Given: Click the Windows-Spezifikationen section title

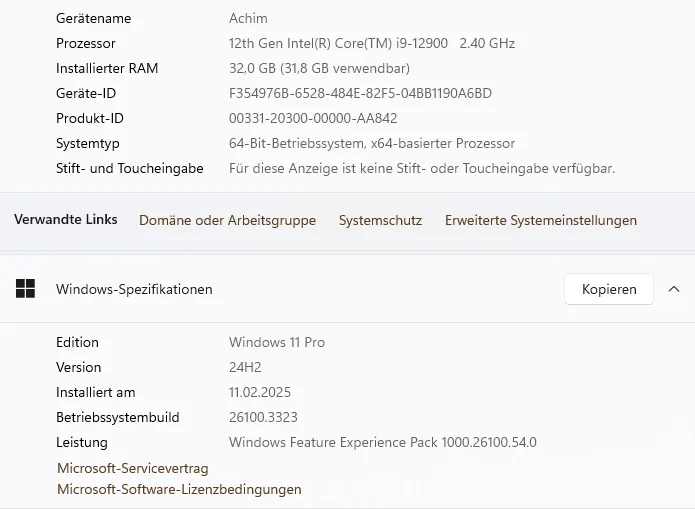Looking at the screenshot, I should pyautogui.click(x=134, y=289).
